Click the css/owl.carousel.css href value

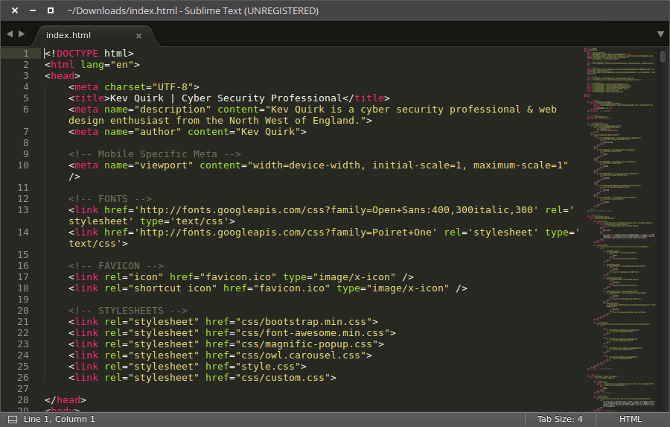[x=301, y=356]
